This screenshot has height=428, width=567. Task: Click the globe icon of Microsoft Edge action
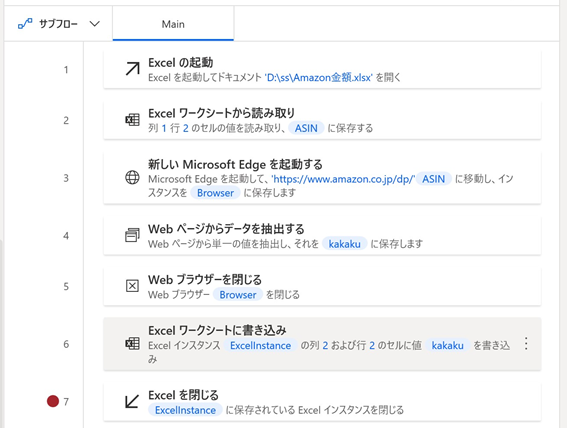click(x=132, y=177)
